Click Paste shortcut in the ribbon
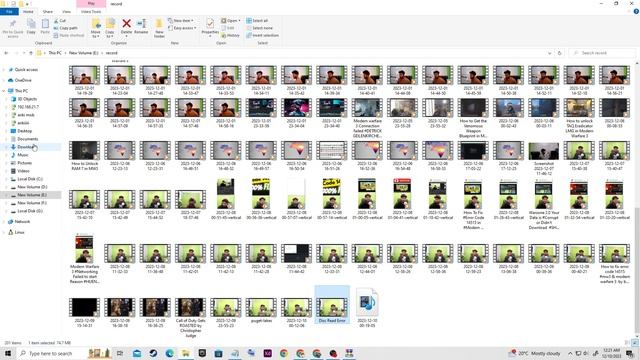The width and height of the screenshot is (640, 360). coord(69,36)
